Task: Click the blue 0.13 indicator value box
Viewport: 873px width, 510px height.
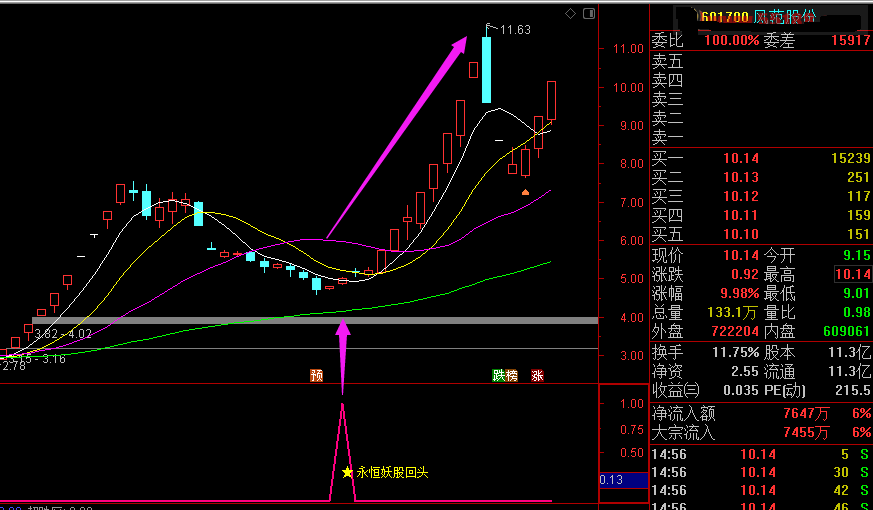Action: click(x=624, y=480)
